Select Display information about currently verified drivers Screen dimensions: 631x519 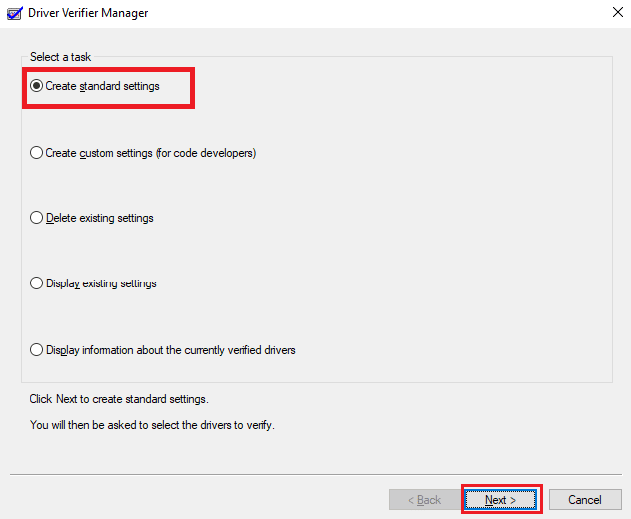pyautogui.click(x=163, y=350)
